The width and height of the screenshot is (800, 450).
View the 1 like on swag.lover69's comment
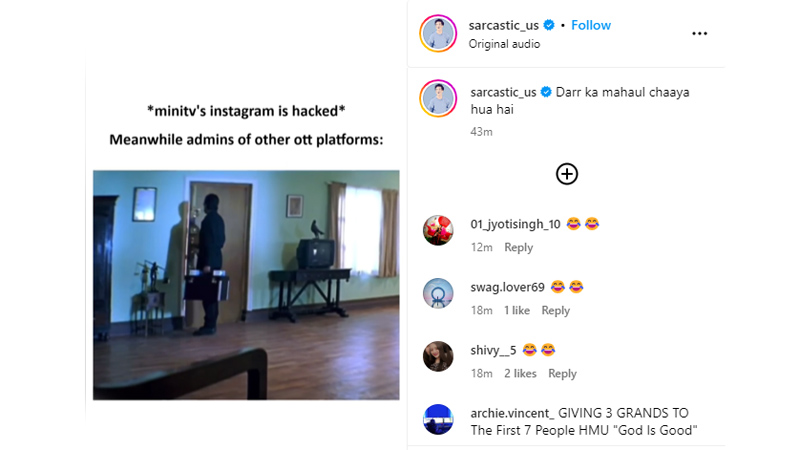(x=517, y=311)
